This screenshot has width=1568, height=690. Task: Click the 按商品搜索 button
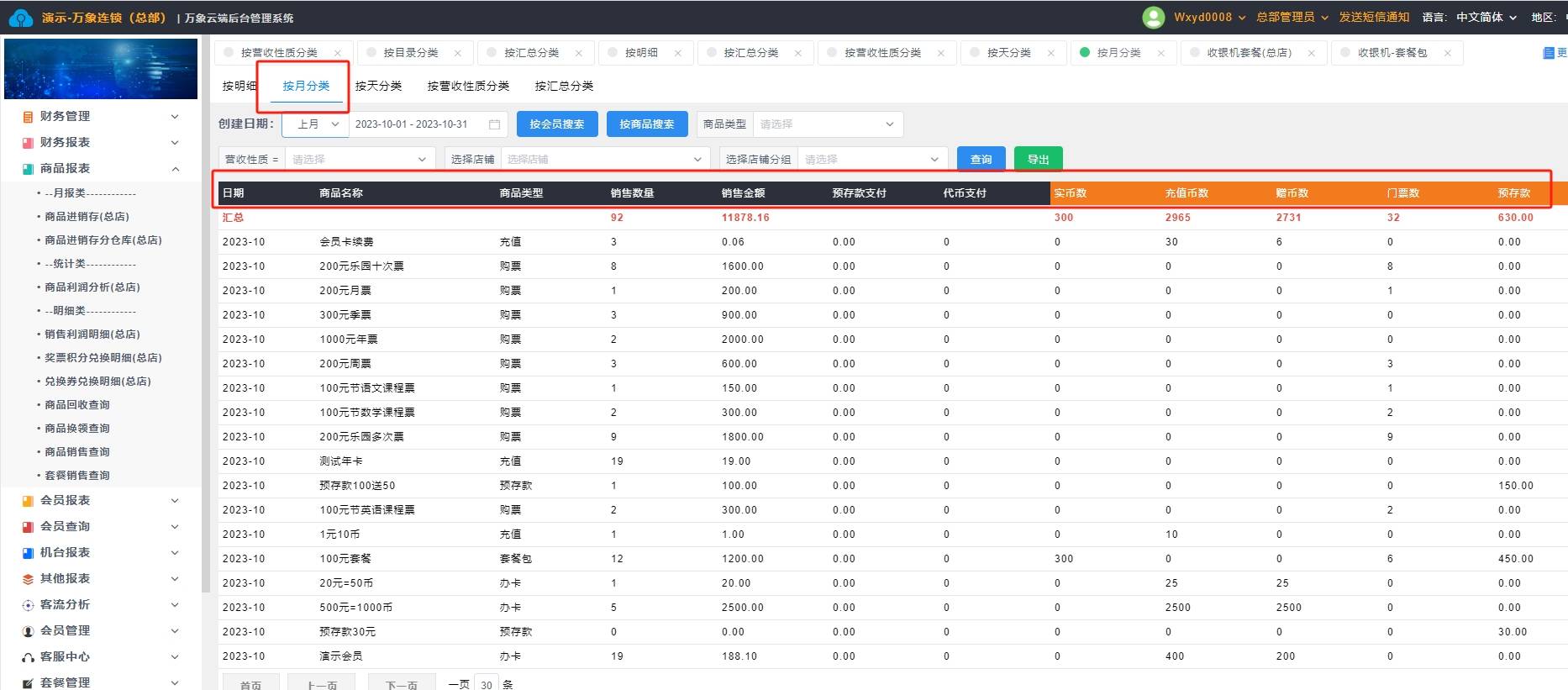[647, 124]
